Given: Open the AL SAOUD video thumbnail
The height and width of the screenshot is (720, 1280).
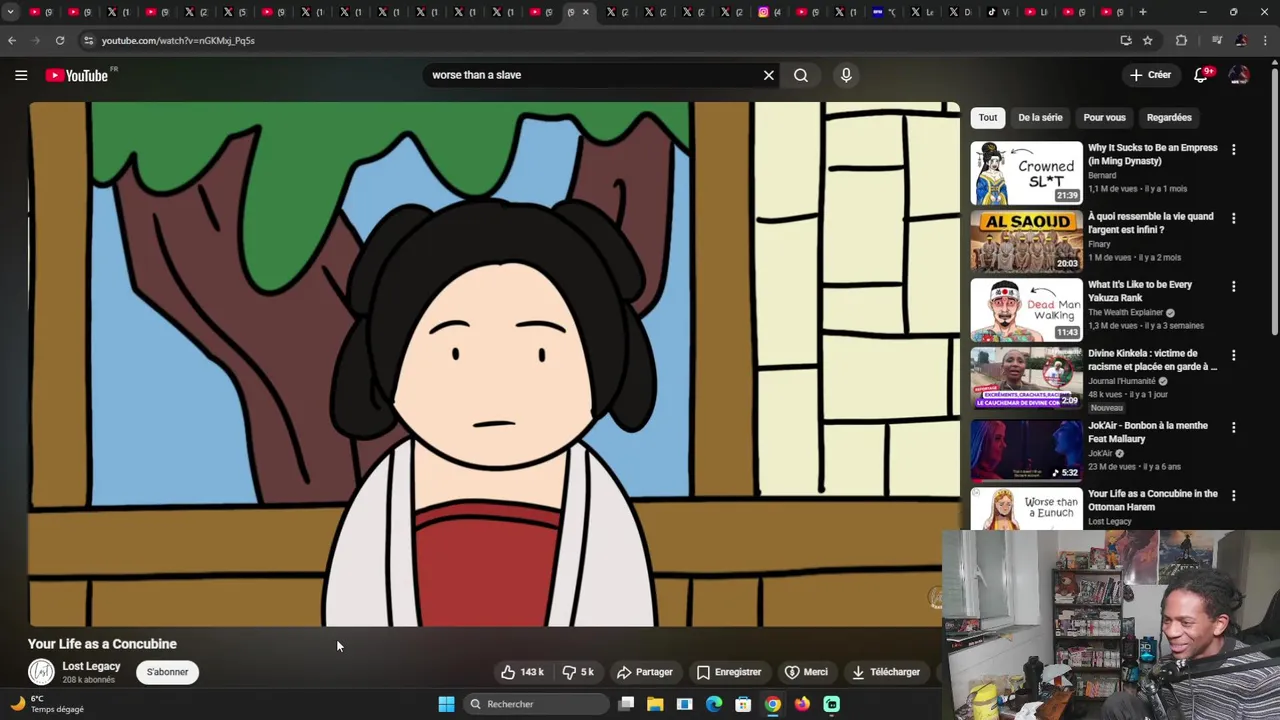Looking at the screenshot, I should point(1027,241).
